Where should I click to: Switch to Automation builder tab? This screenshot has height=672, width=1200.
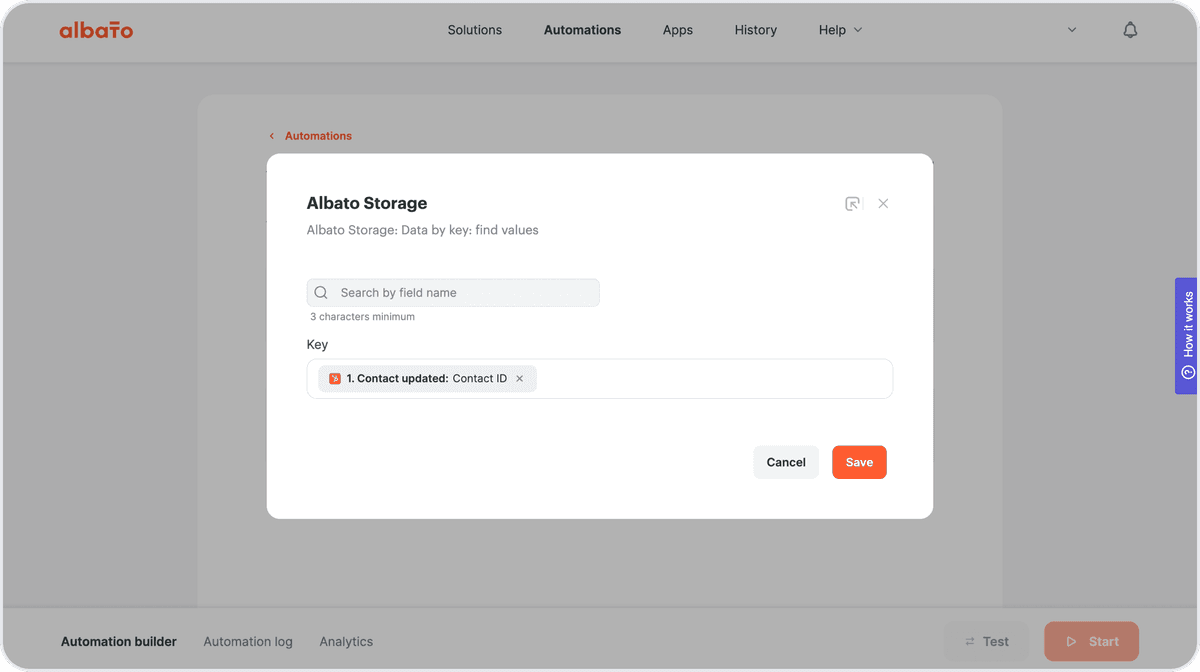click(x=119, y=642)
